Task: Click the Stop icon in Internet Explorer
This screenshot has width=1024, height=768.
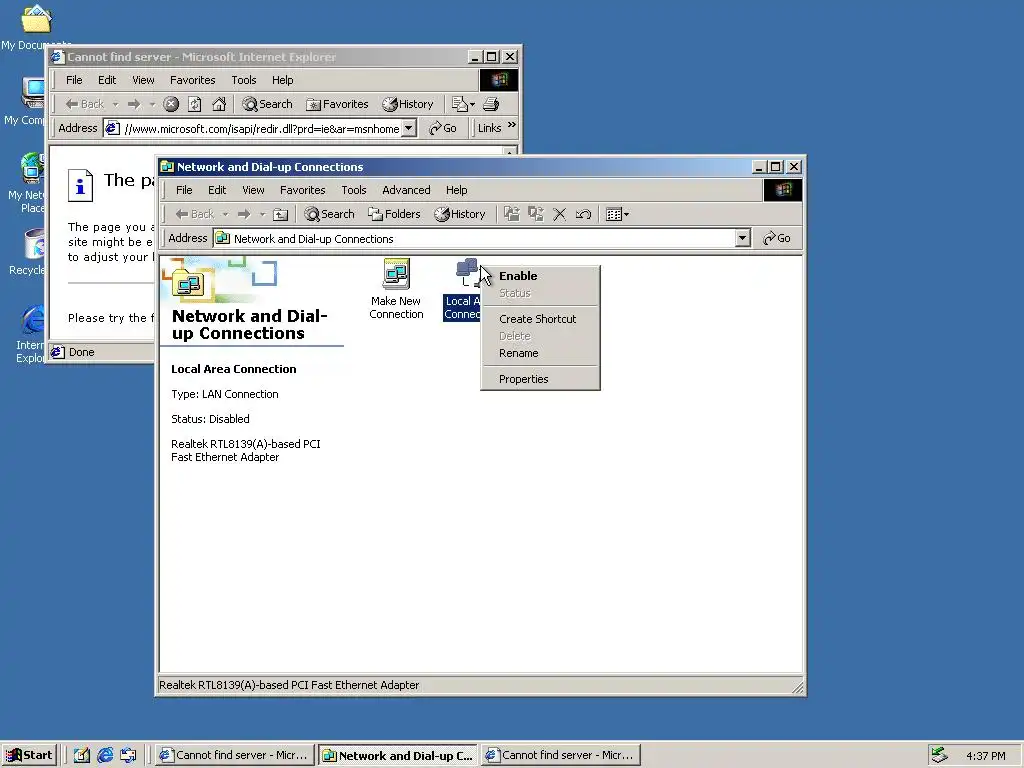Action: point(171,104)
